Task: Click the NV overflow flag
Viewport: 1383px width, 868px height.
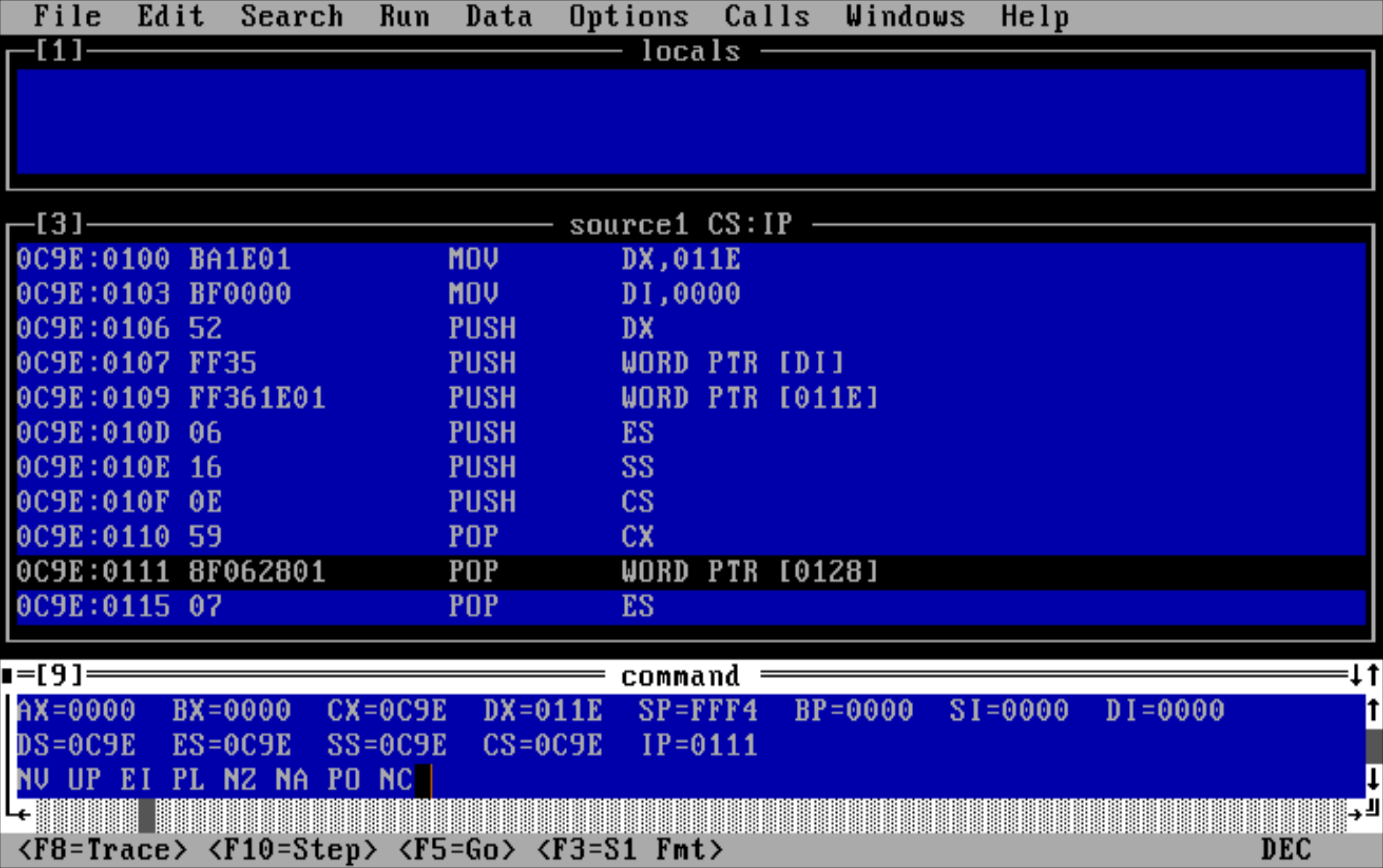Action: pos(33,780)
